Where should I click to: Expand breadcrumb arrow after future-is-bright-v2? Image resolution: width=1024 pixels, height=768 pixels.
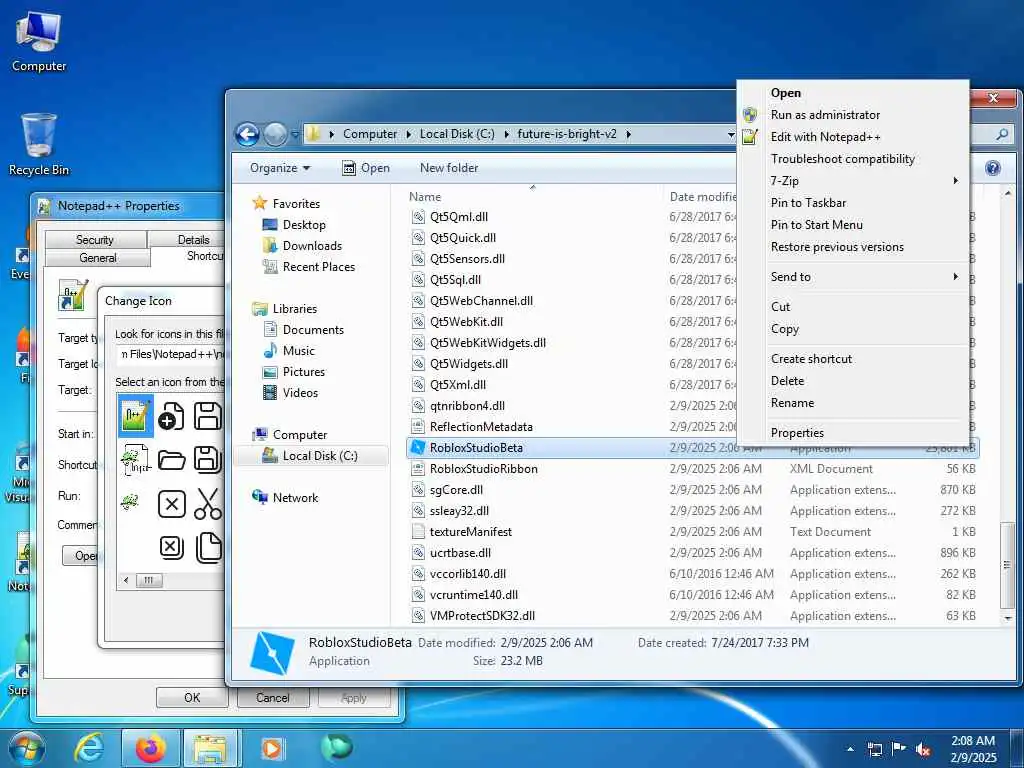coord(628,134)
